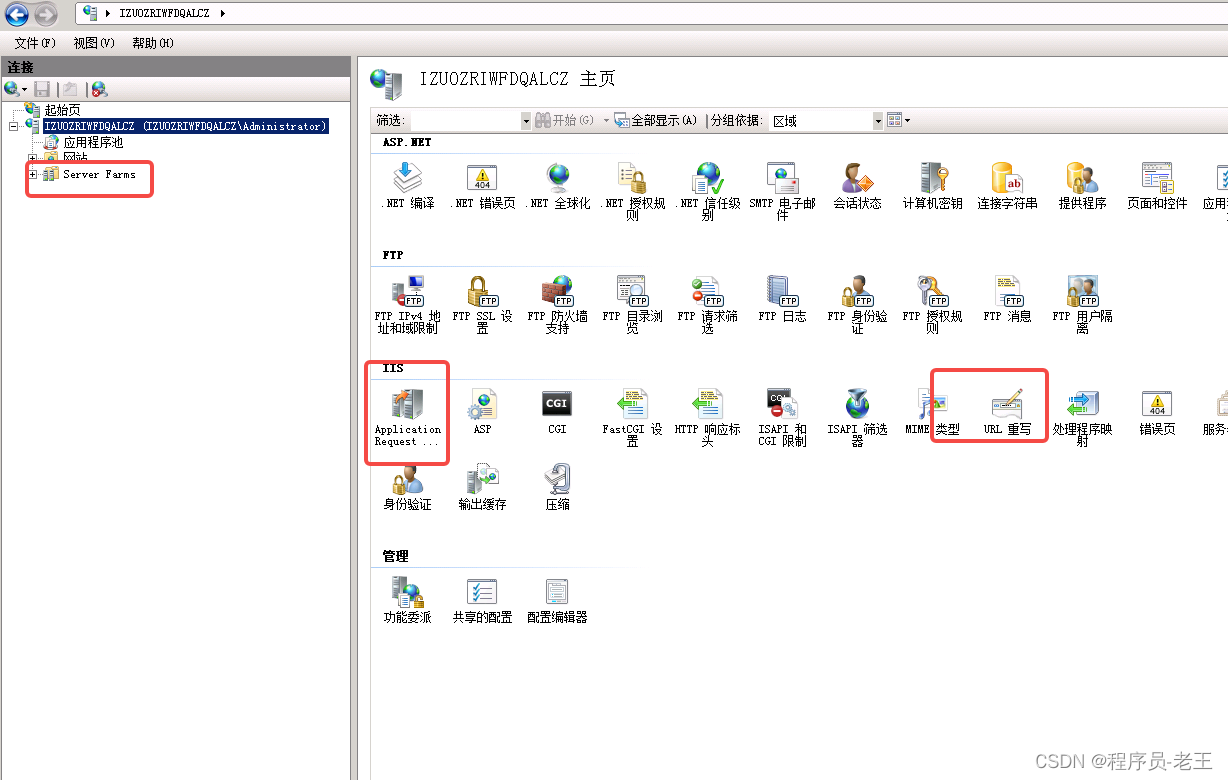1228x780 pixels.
Task: Open ISAPI 和 CGI 限制 feature
Action: (782, 417)
